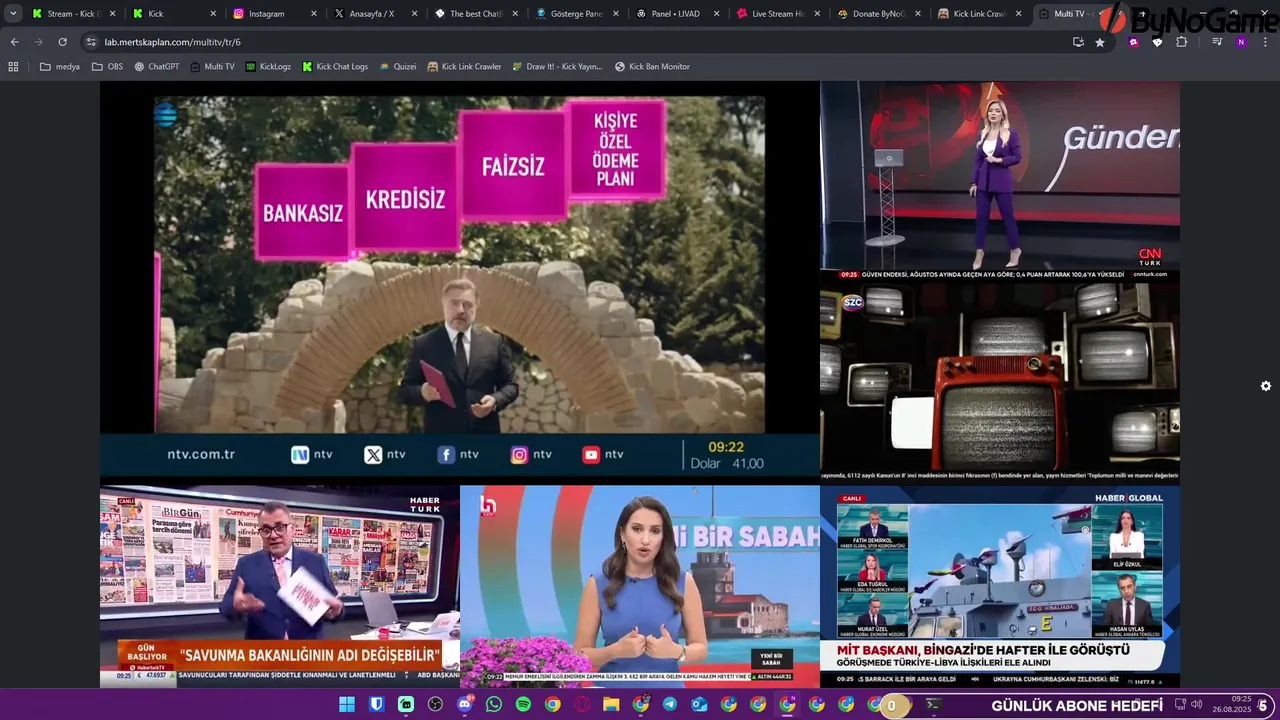The image size is (1280, 720).
Task: Switch to the Gösterge Paneli tab
Action: (577, 14)
